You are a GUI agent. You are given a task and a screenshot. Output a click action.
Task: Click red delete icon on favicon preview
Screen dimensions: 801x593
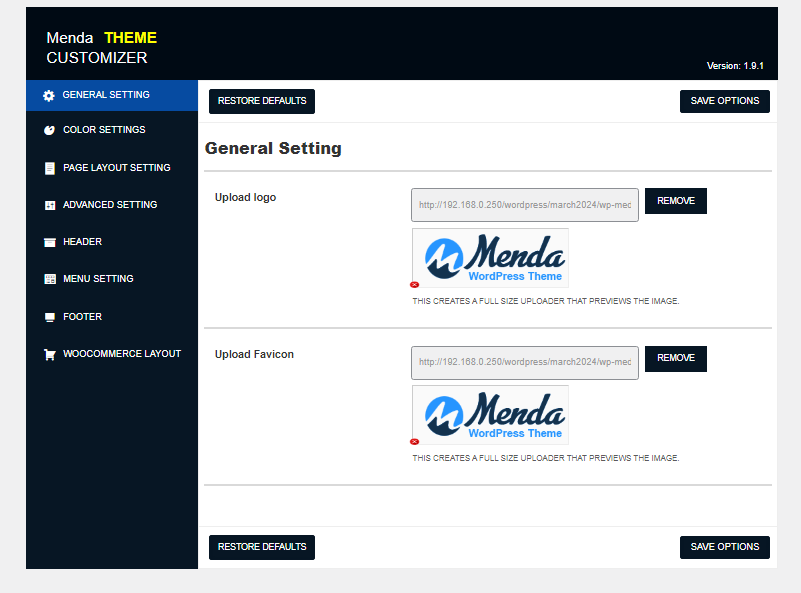[x=414, y=442]
